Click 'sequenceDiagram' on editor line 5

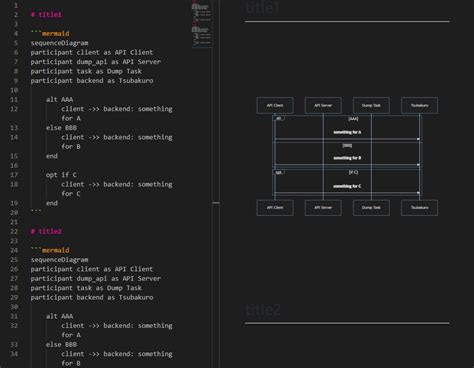pyautogui.click(x=59, y=43)
